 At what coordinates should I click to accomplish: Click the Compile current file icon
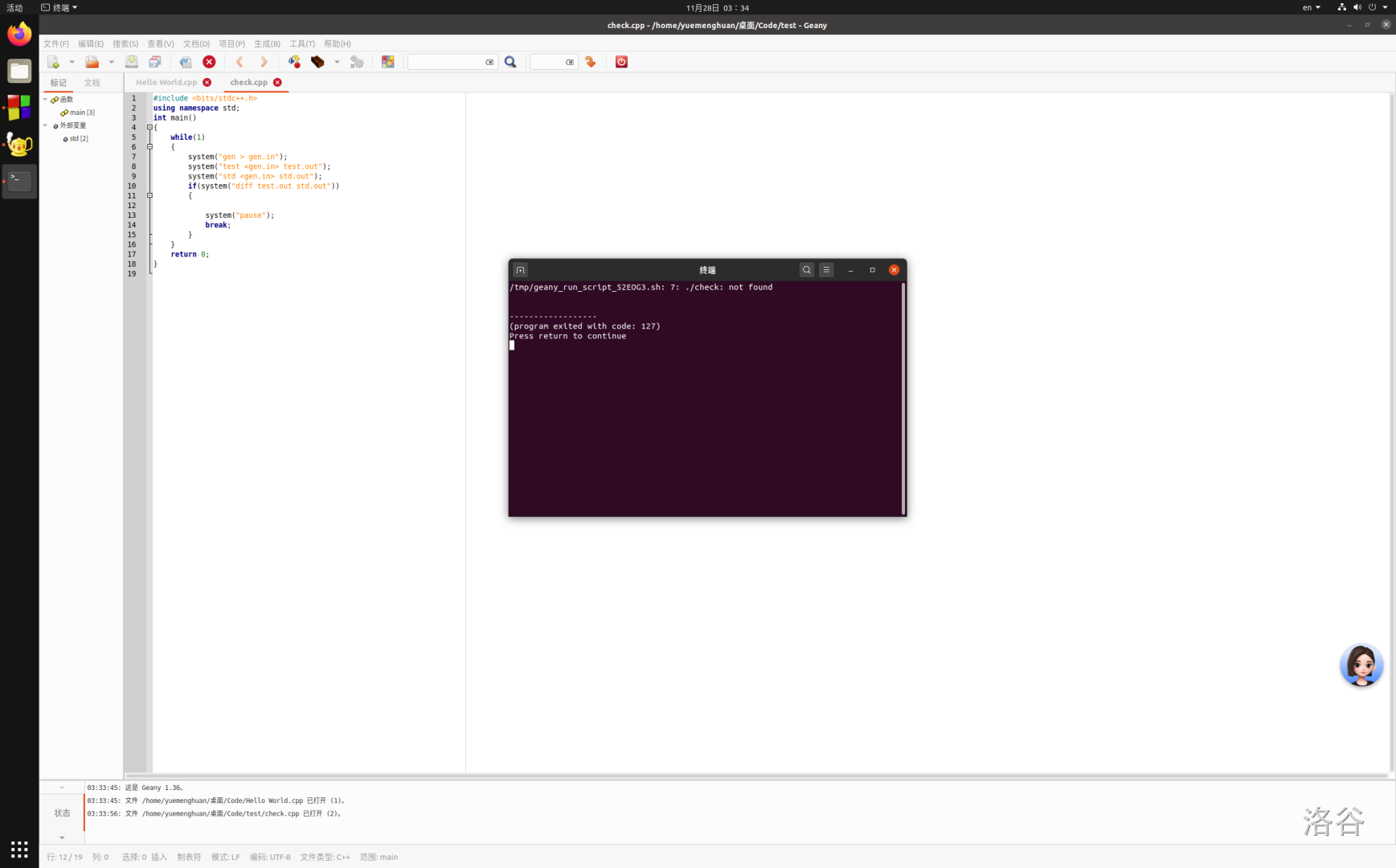tap(294, 62)
